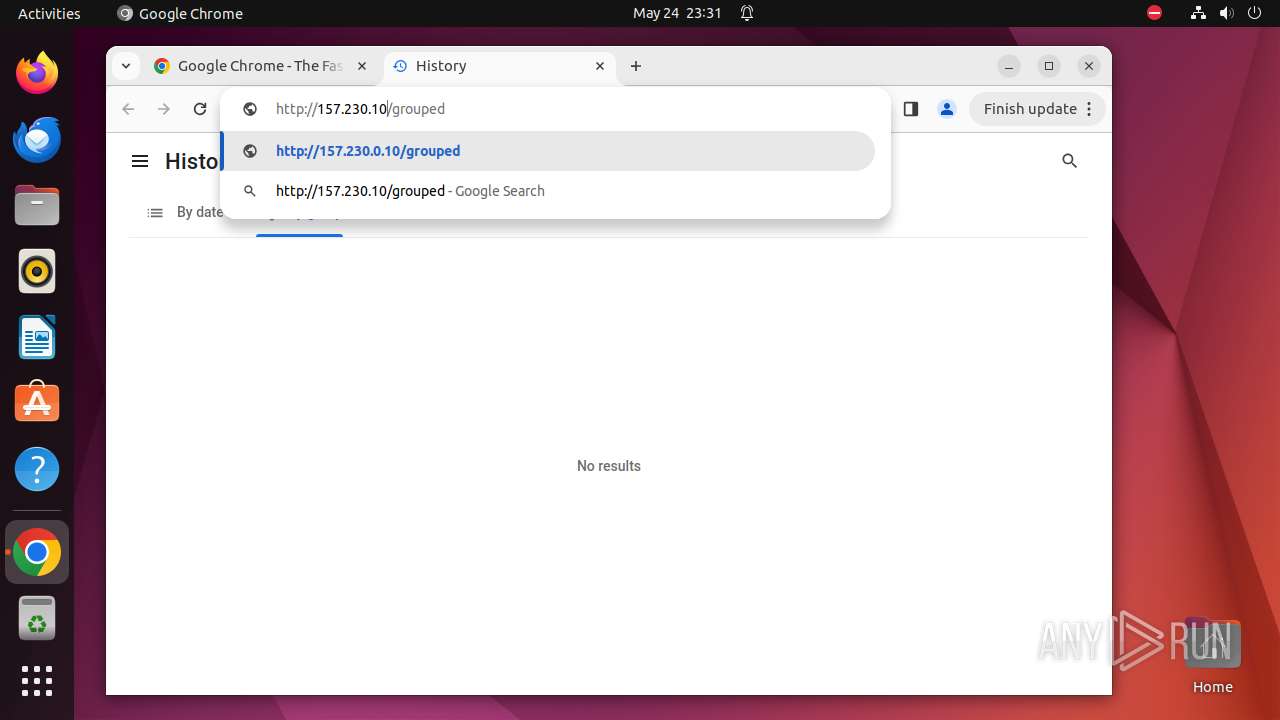This screenshot has height=720, width=1280.
Task: Open Ubuntu Software store icon
Action: pos(37,403)
